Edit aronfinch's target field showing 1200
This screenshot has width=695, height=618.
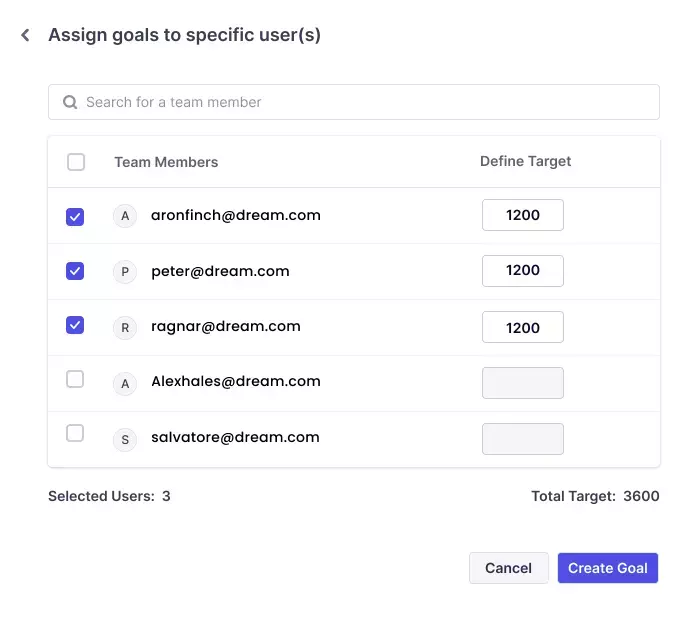point(523,215)
